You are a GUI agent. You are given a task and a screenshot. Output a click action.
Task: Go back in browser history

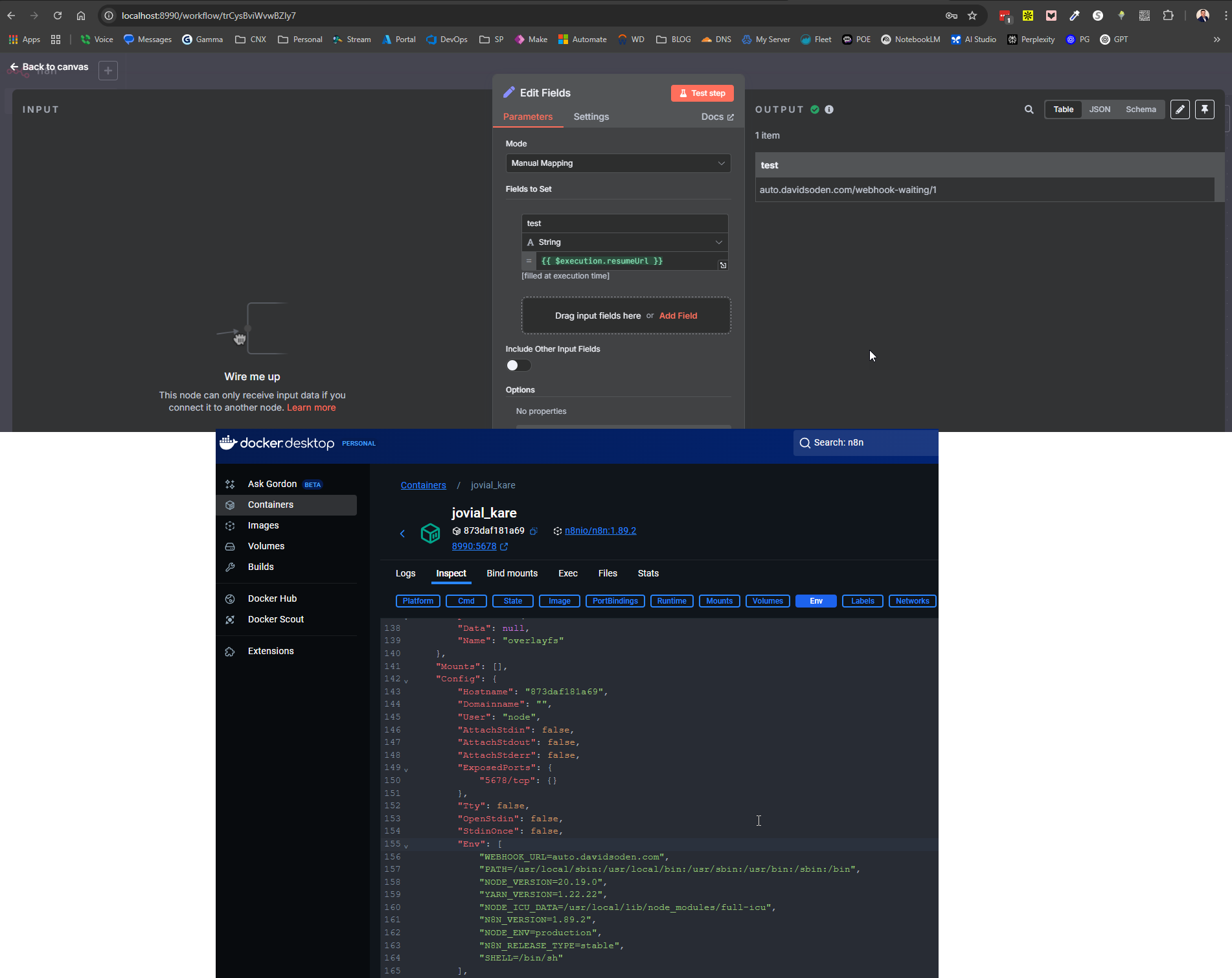pyautogui.click(x=11, y=16)
